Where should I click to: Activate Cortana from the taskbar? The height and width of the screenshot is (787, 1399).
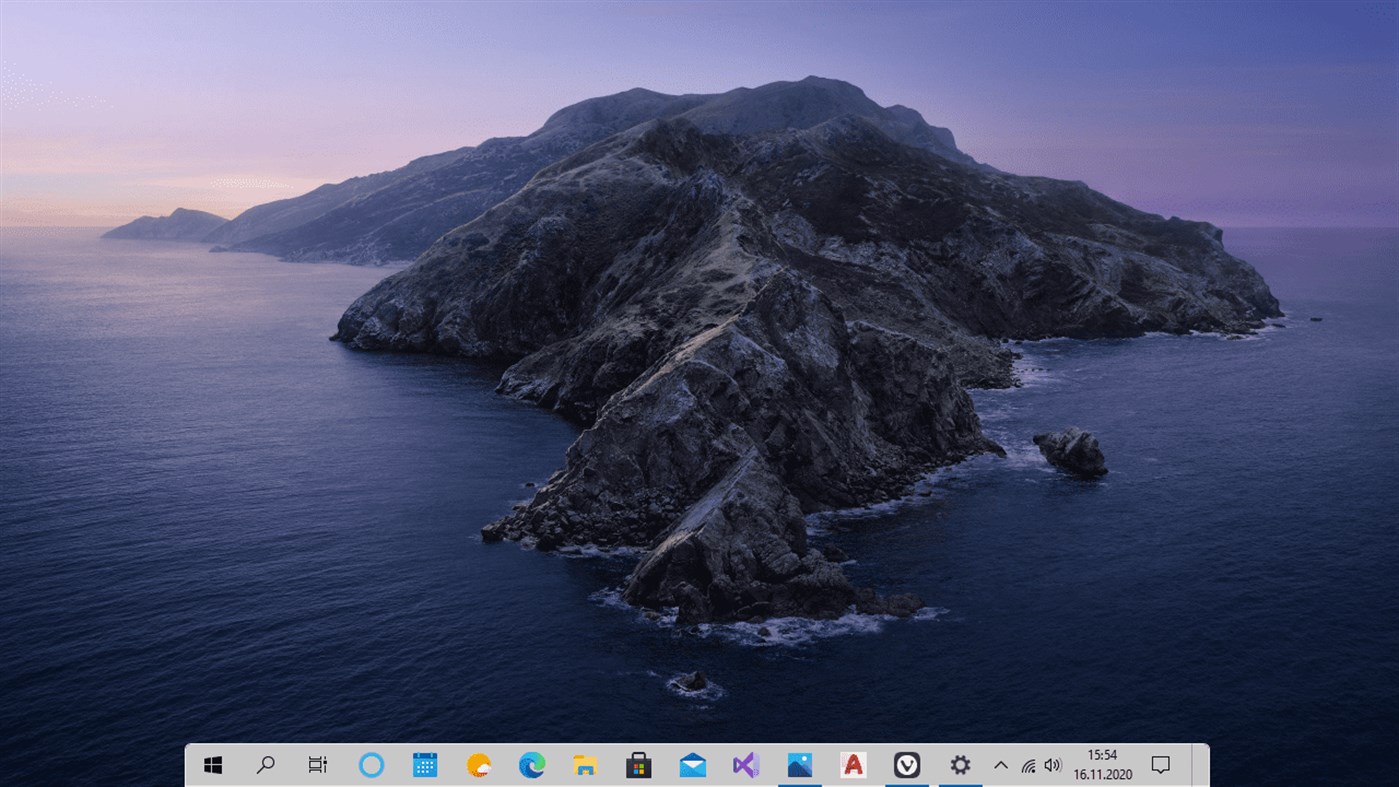click(370, 764)
